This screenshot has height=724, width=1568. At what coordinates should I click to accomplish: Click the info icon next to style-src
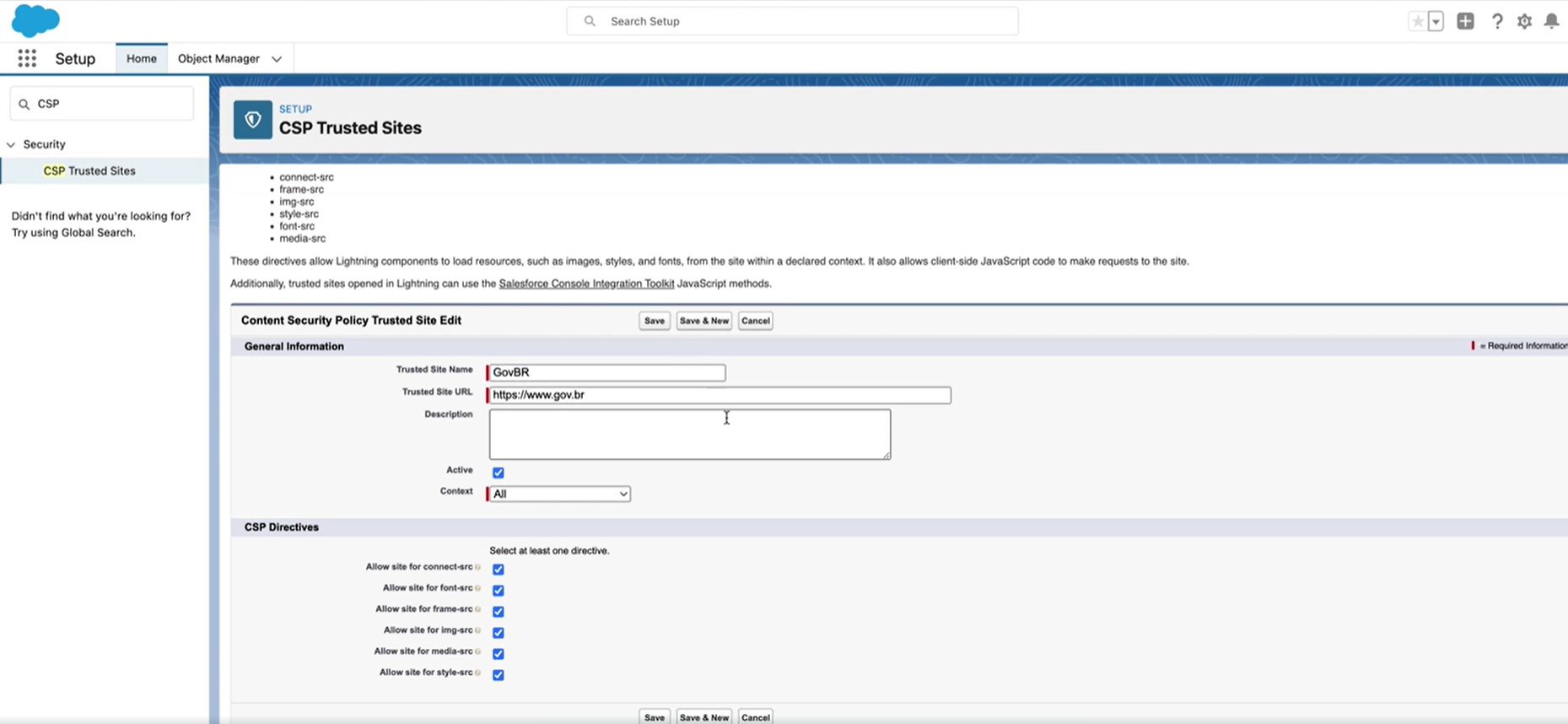tap(478, 673)
